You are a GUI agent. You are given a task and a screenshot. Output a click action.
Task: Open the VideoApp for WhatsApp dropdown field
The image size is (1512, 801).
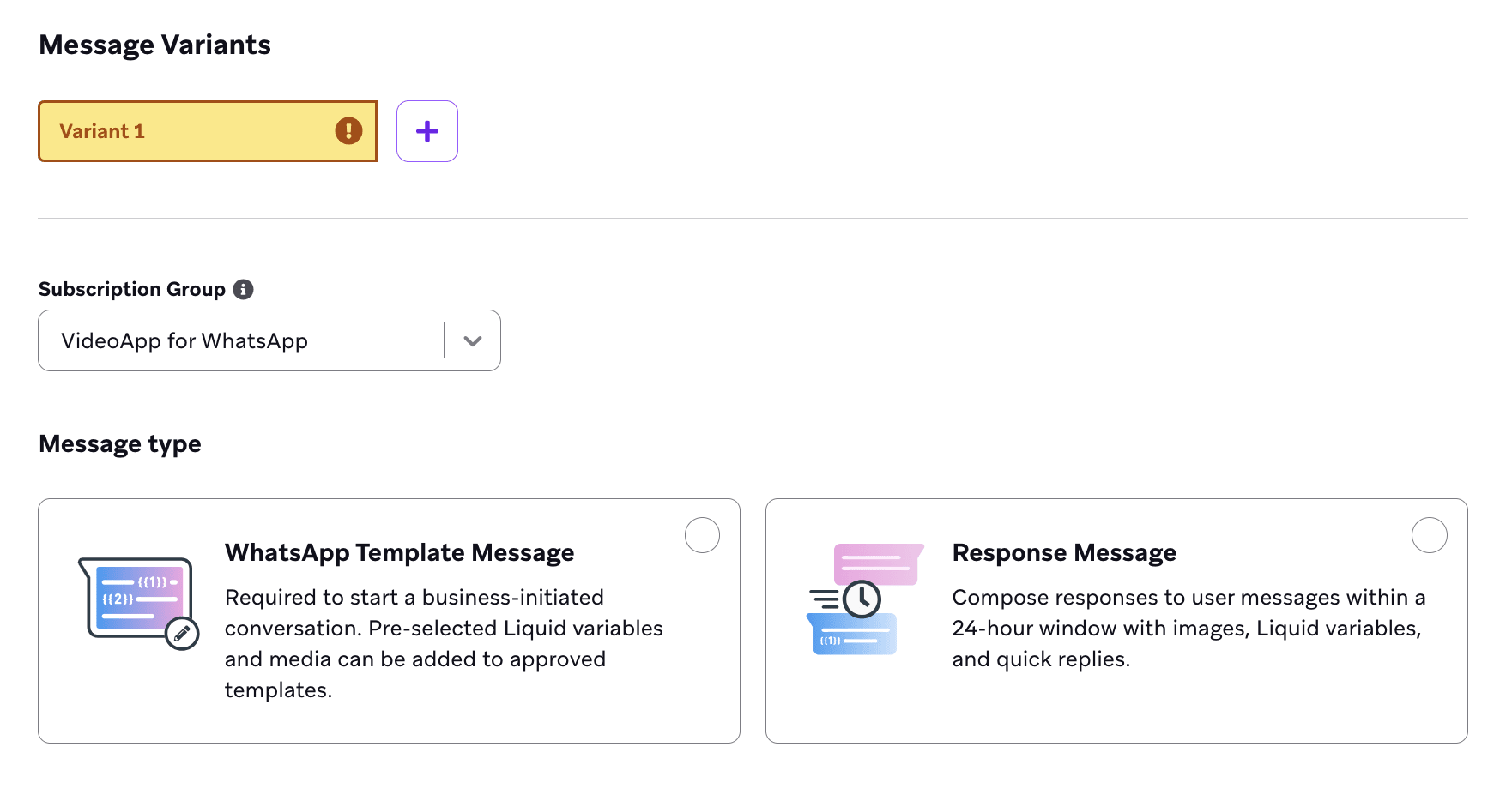[x=240, y=341]
